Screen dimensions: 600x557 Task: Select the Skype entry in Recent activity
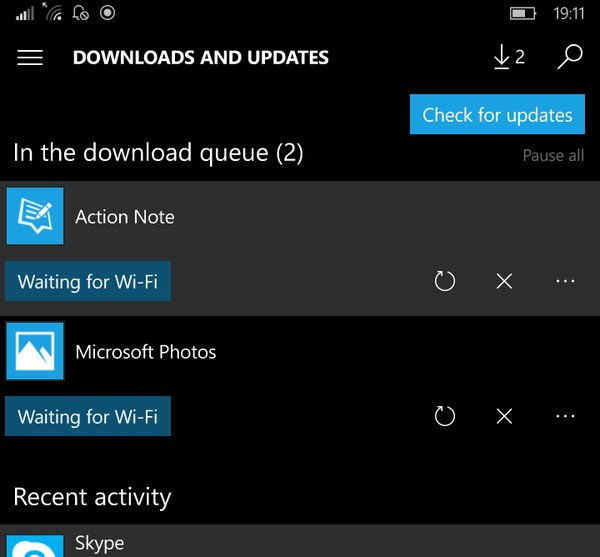point(300,541)
